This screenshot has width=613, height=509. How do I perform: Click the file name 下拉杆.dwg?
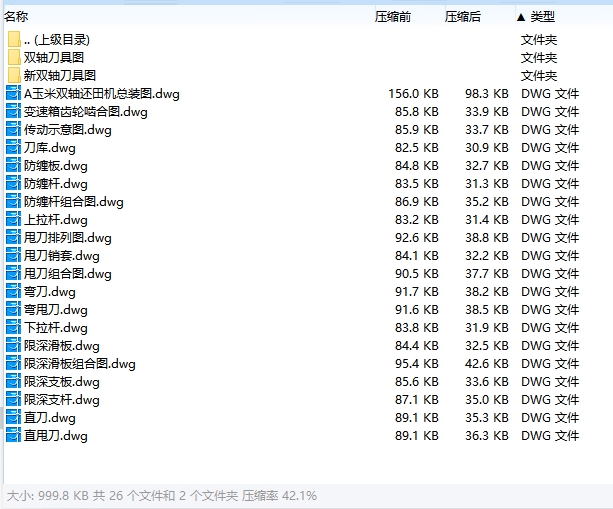[x=56, y=328]
